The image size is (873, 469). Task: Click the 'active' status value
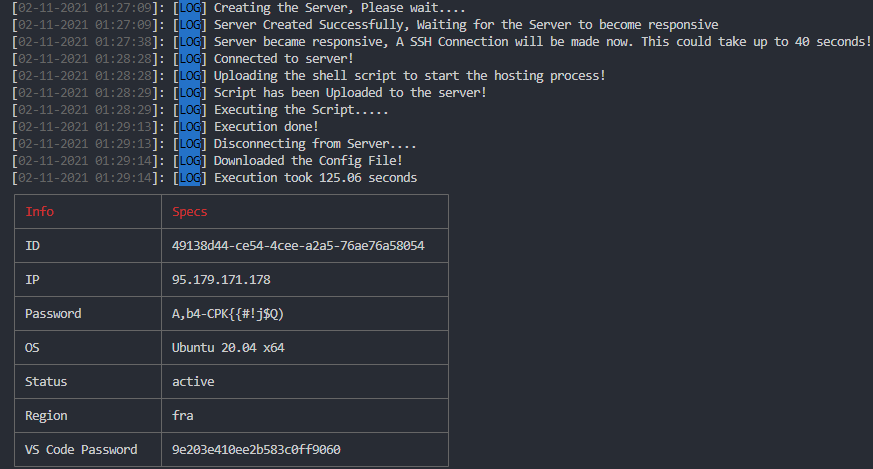pos(193,382)
